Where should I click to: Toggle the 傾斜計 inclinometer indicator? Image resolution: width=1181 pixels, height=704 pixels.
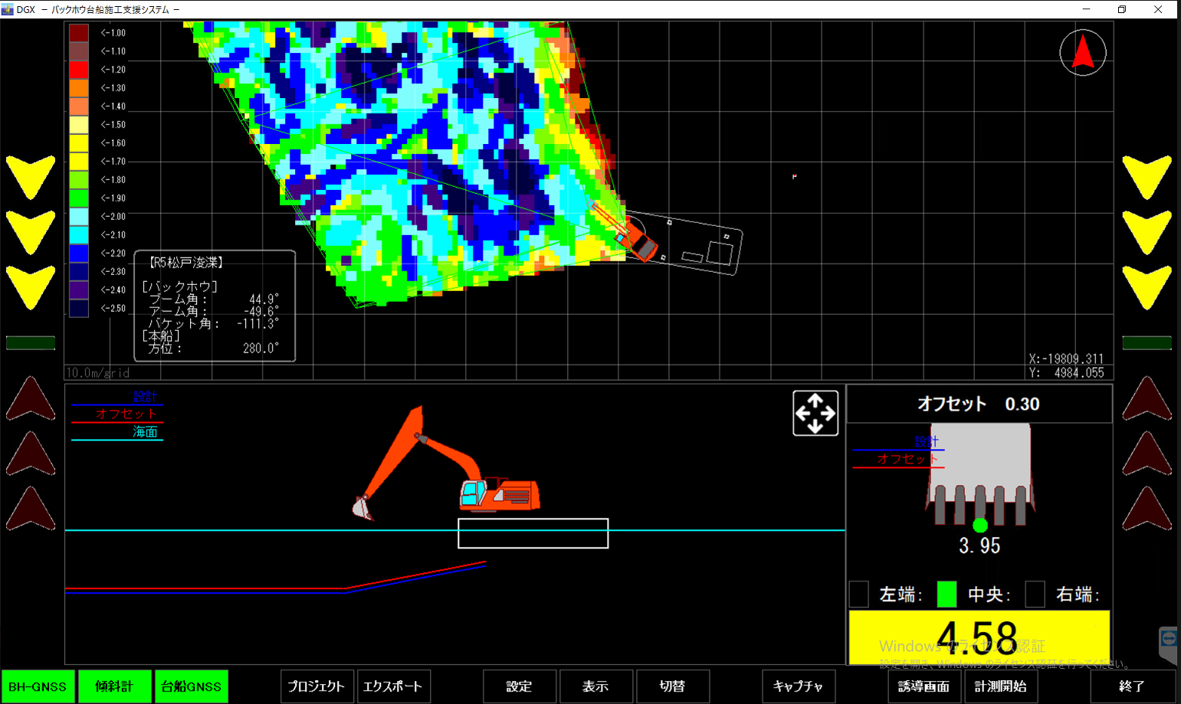coord(113,687)
